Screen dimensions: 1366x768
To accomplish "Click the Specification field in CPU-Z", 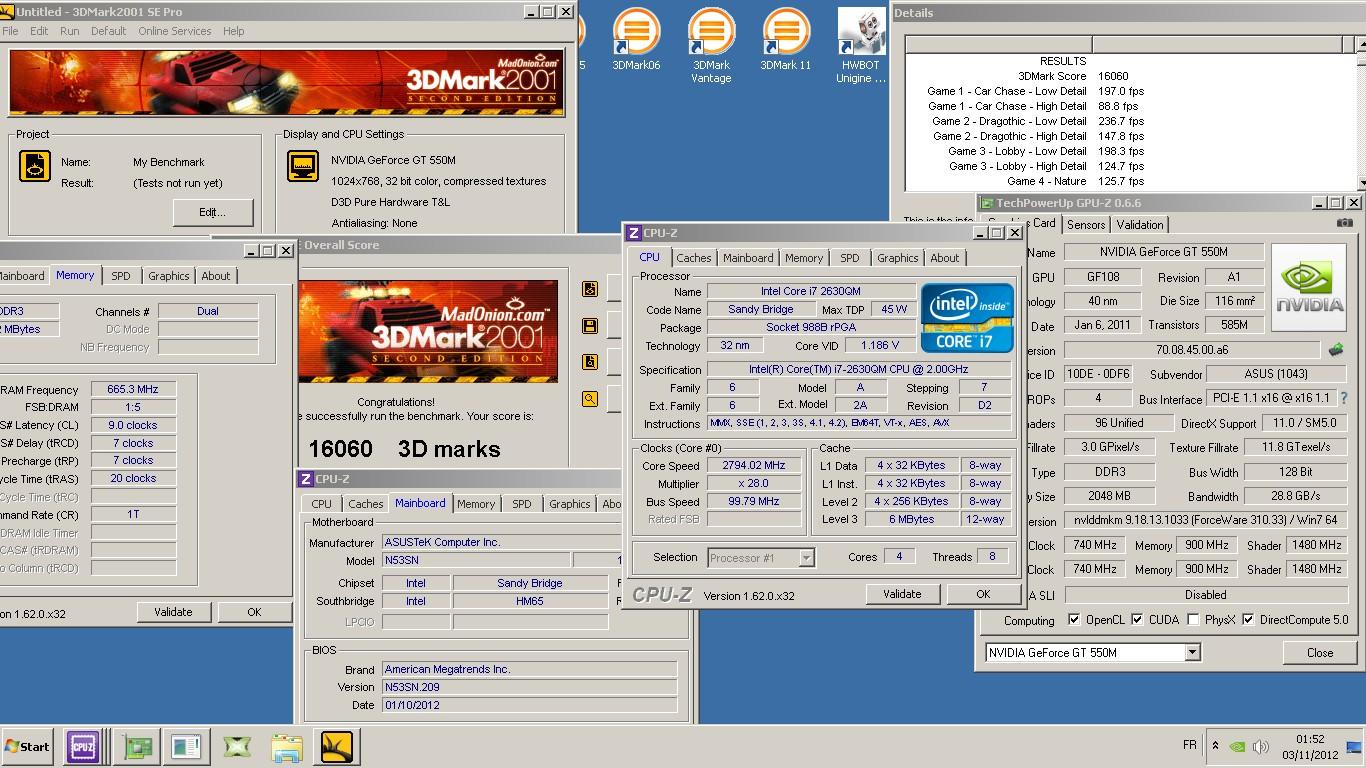I will tap(859, 370).
